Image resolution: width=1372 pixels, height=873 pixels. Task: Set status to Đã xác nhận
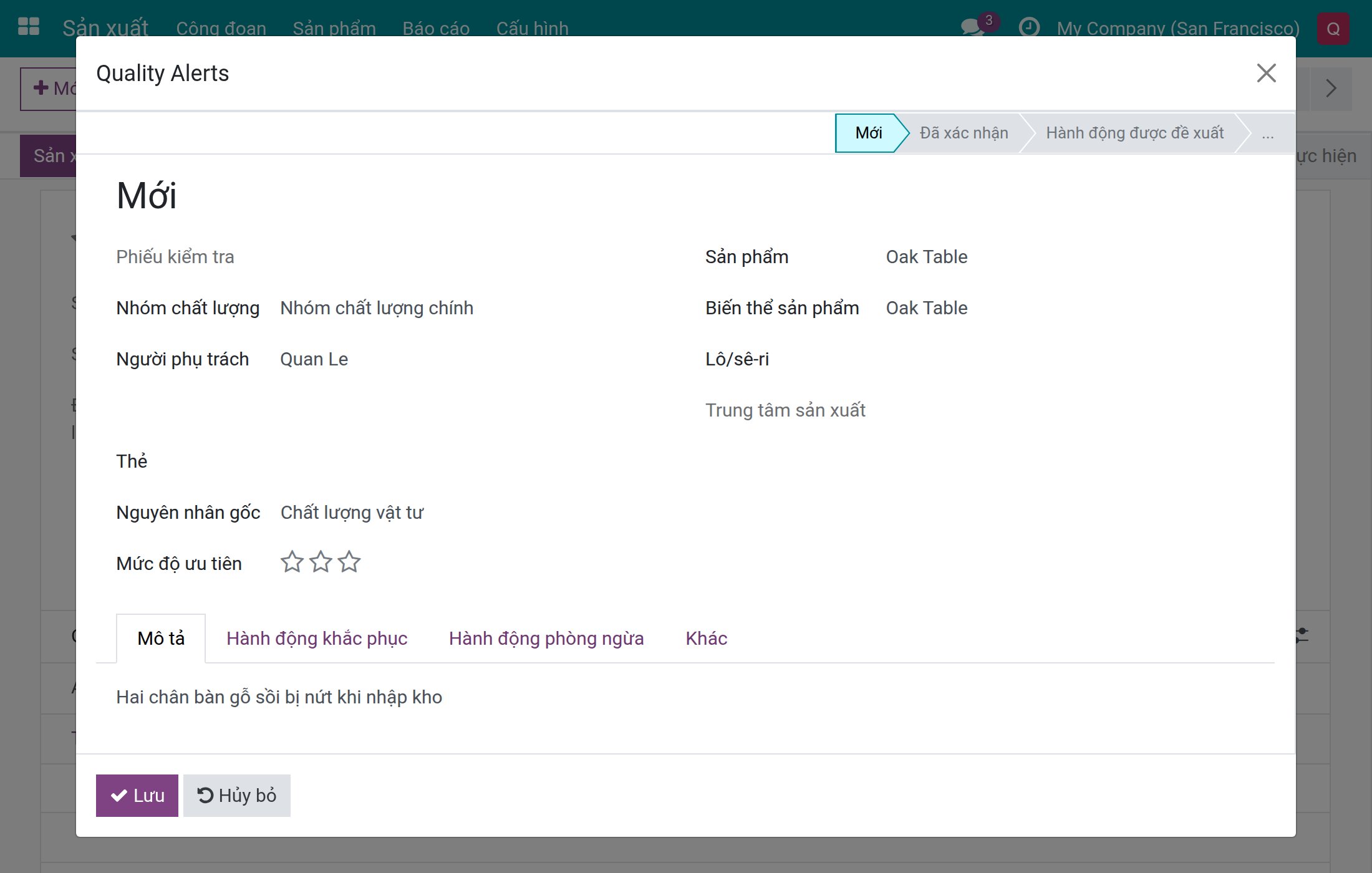(964, 133)
